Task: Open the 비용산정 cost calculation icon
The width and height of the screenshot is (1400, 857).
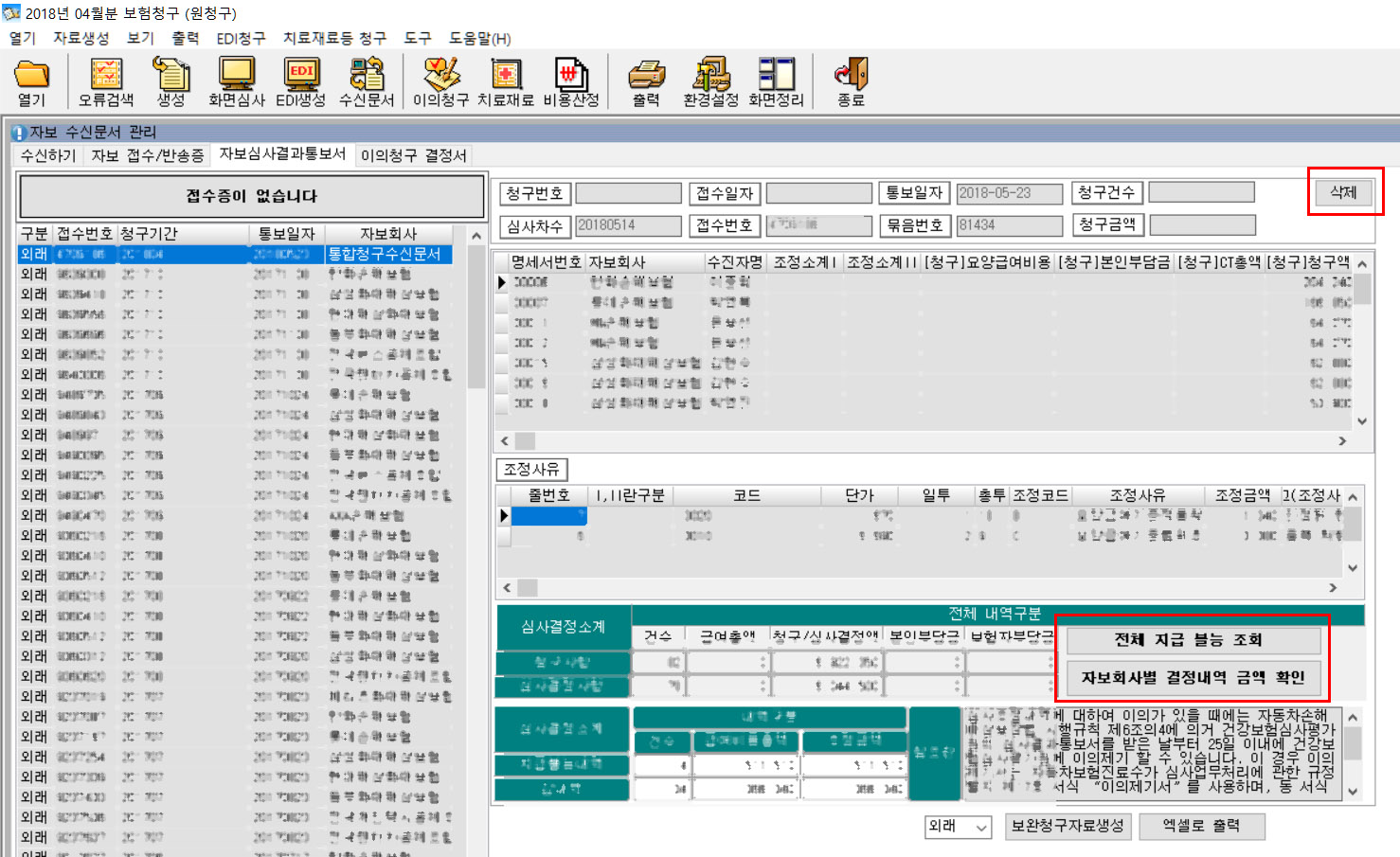Action: click(x=570, y=76)
